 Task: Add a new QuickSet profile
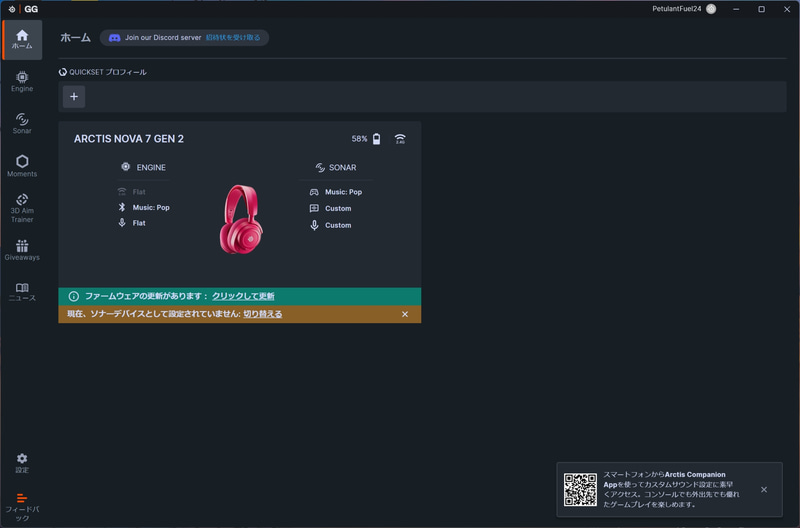74,96
